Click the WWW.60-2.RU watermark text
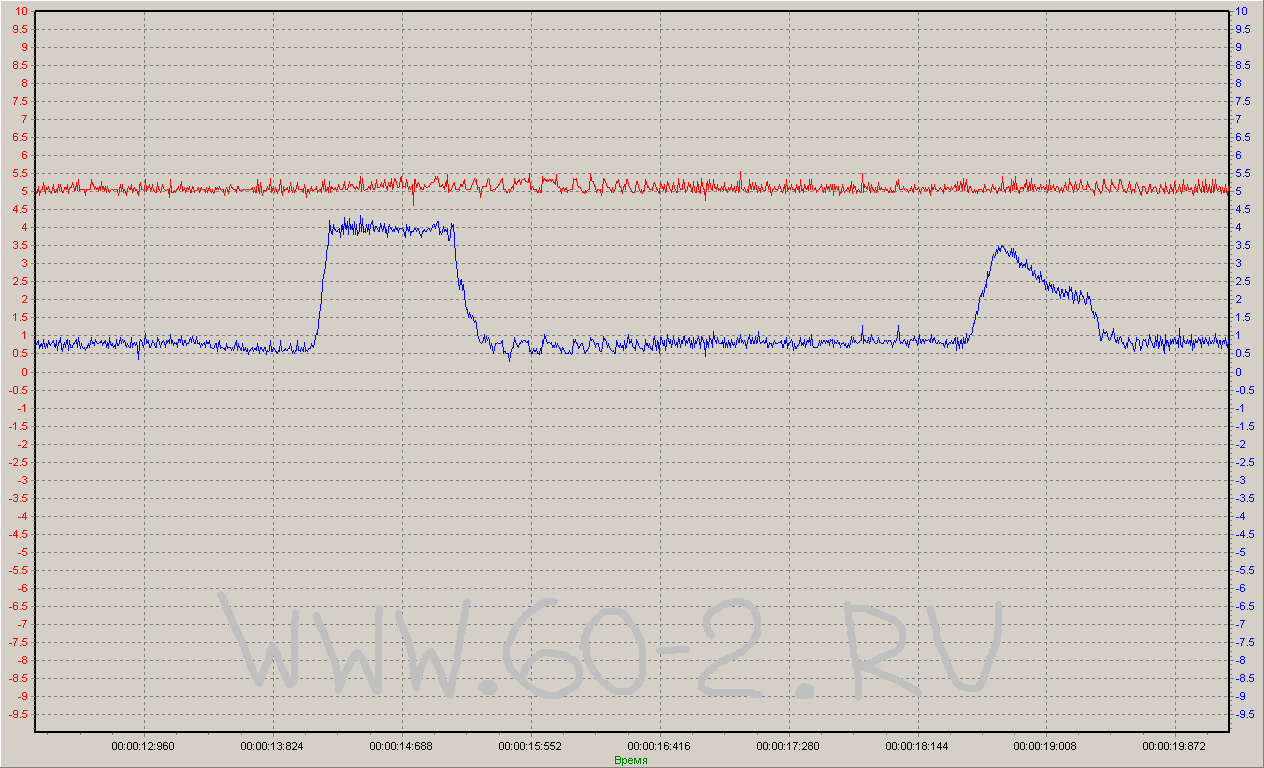Screen dimensions: 1264x768 point(610,648)
